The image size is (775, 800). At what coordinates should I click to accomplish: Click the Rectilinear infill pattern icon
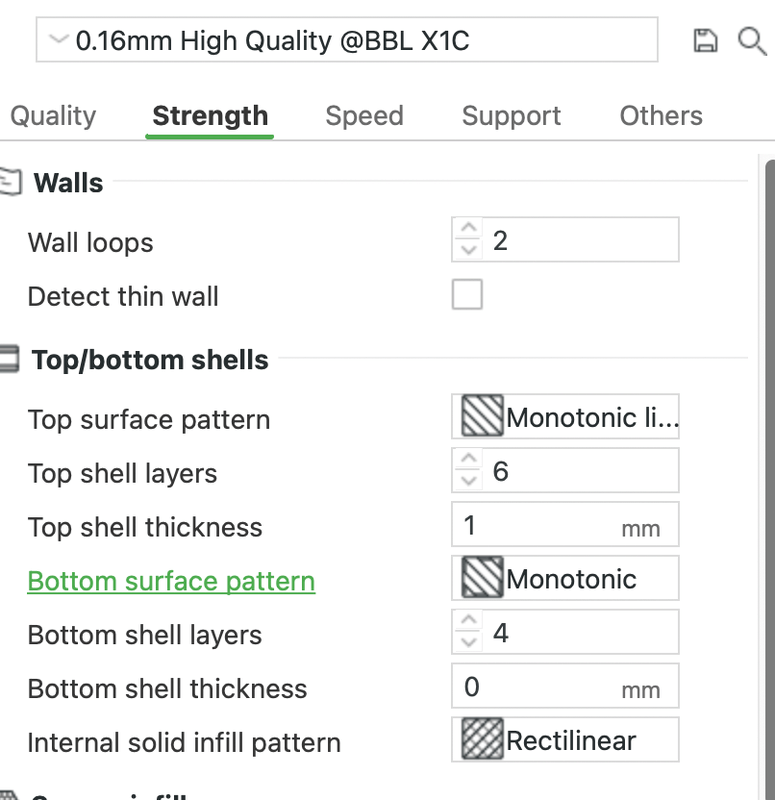[482, 741]
